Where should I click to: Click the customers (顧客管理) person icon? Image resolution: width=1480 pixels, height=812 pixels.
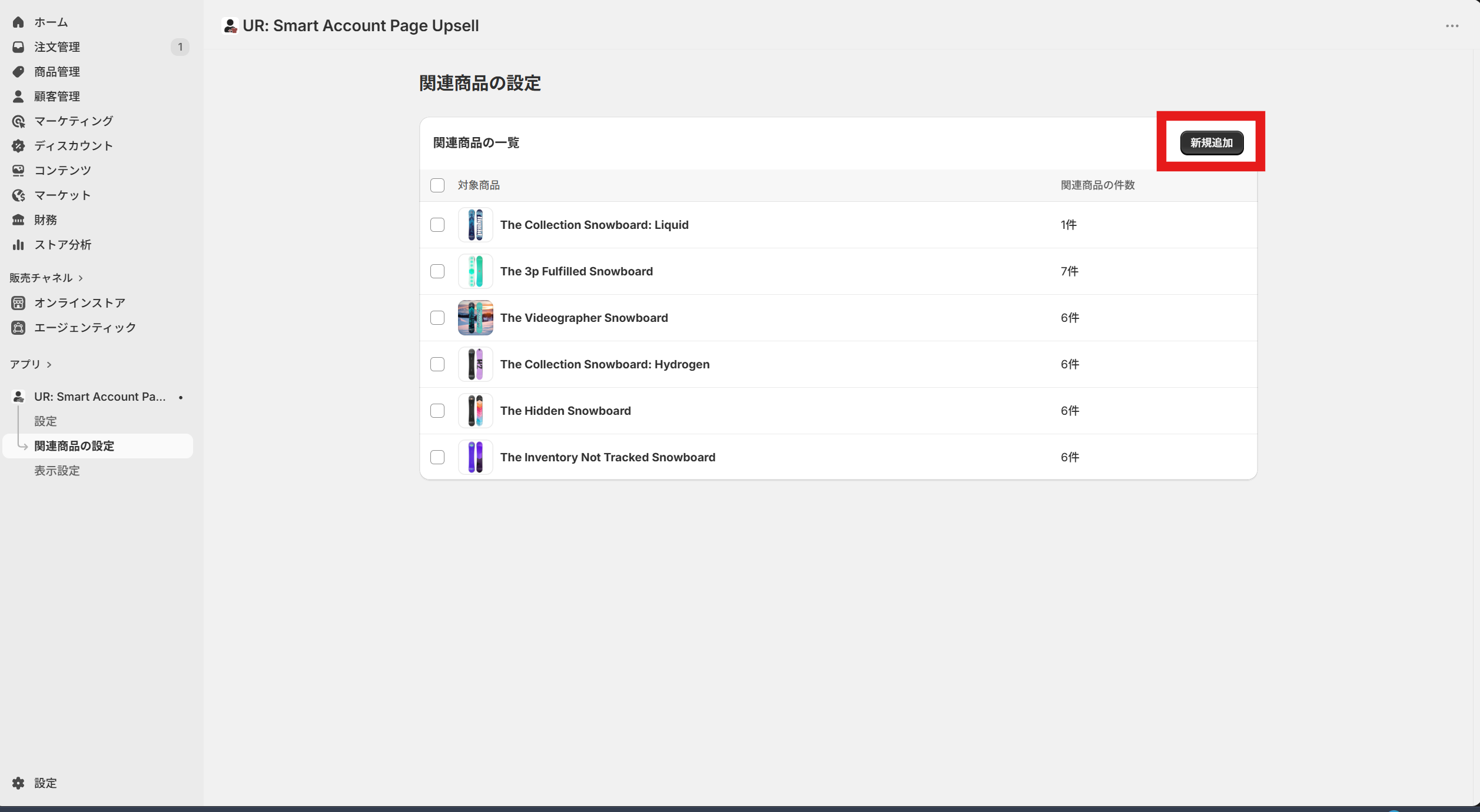(18, 96)
